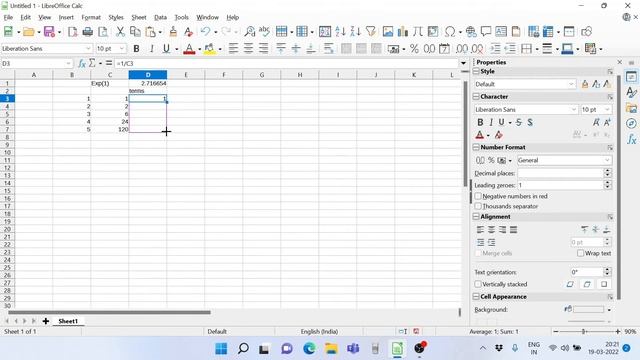Toggle the AutoFilter funnel icon
Image resolution: width=640 pixels, height=360 pixels.
[x=371, y=31]
